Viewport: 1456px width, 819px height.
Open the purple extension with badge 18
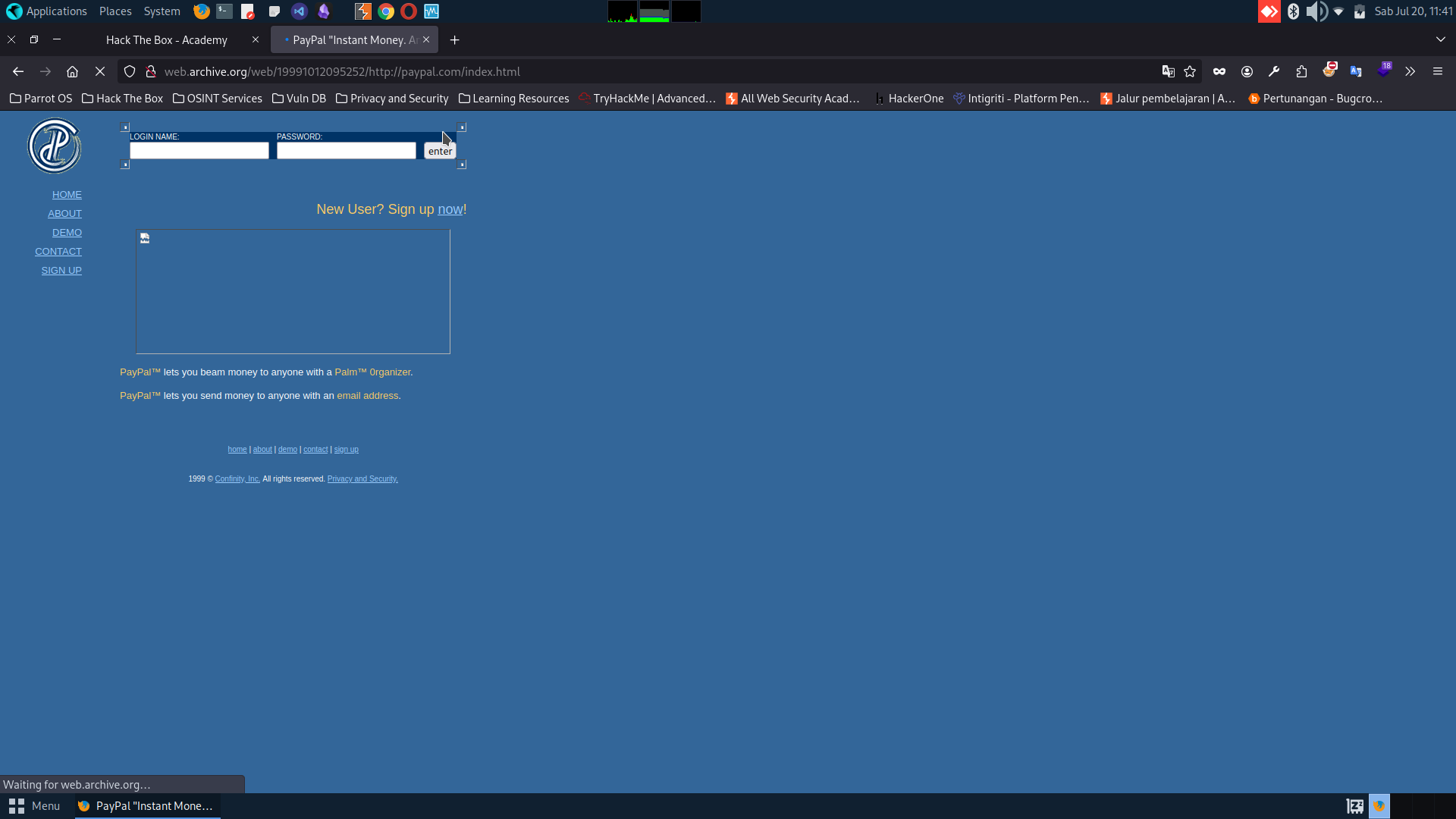click(1384, 71)
